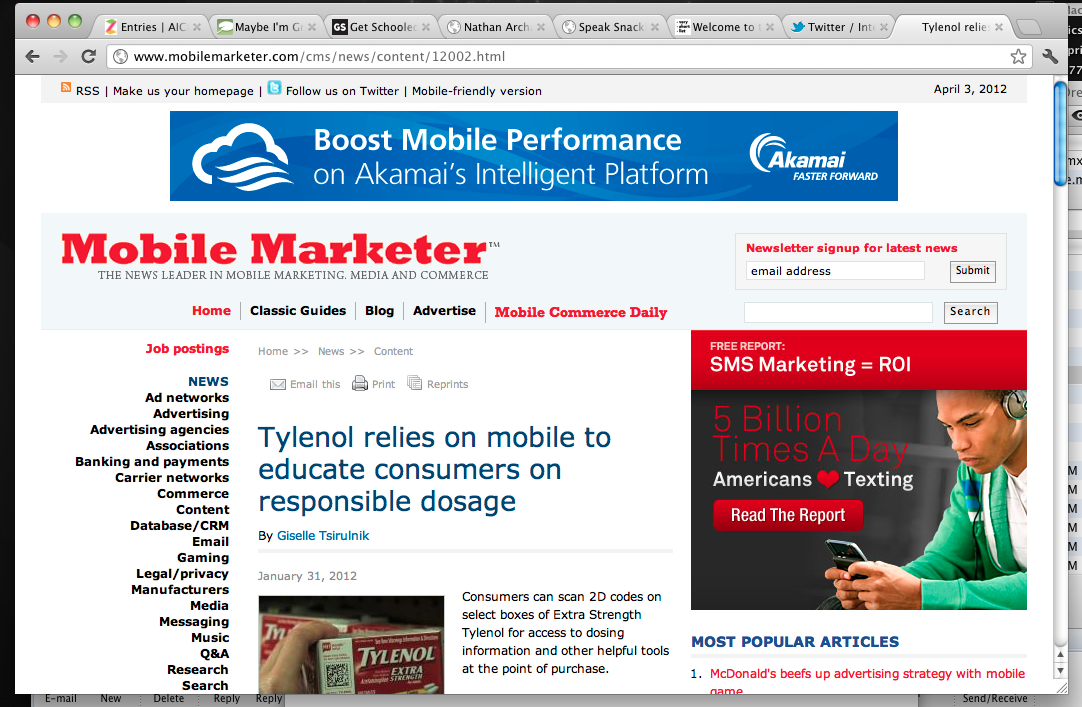Screen dimensions: 1082x707
Task: Open the Ad networks category
Action: [187, 398]
